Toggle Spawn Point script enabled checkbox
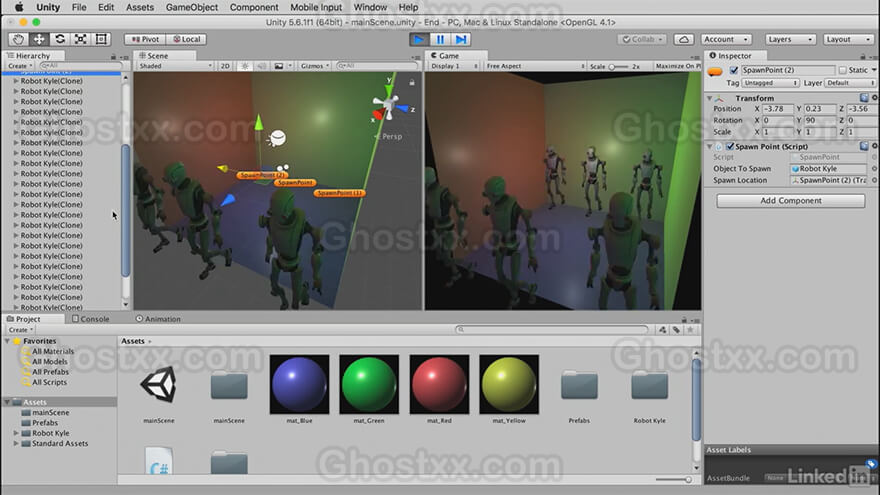The height and width of the screenshot is (495, 880). click(x=730, y=146)
